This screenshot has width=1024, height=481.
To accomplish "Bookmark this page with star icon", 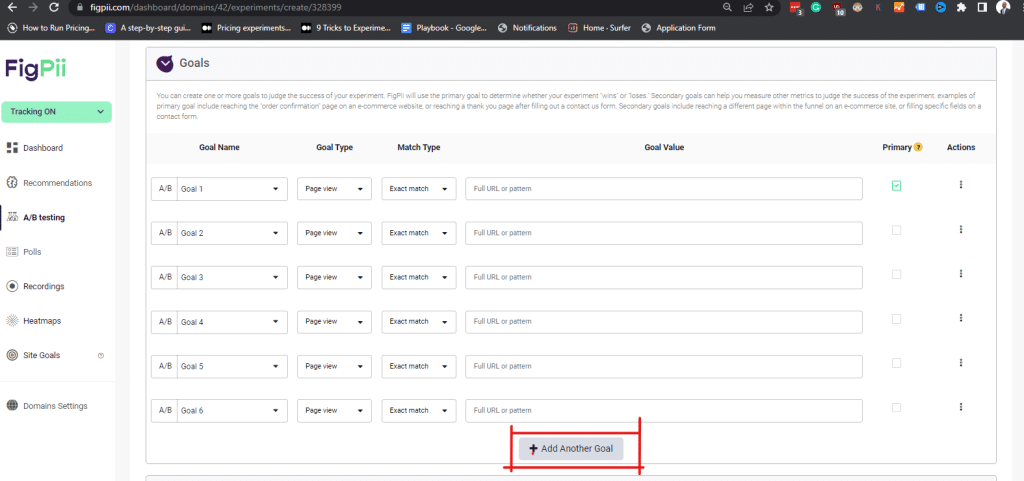I will 769,8.
